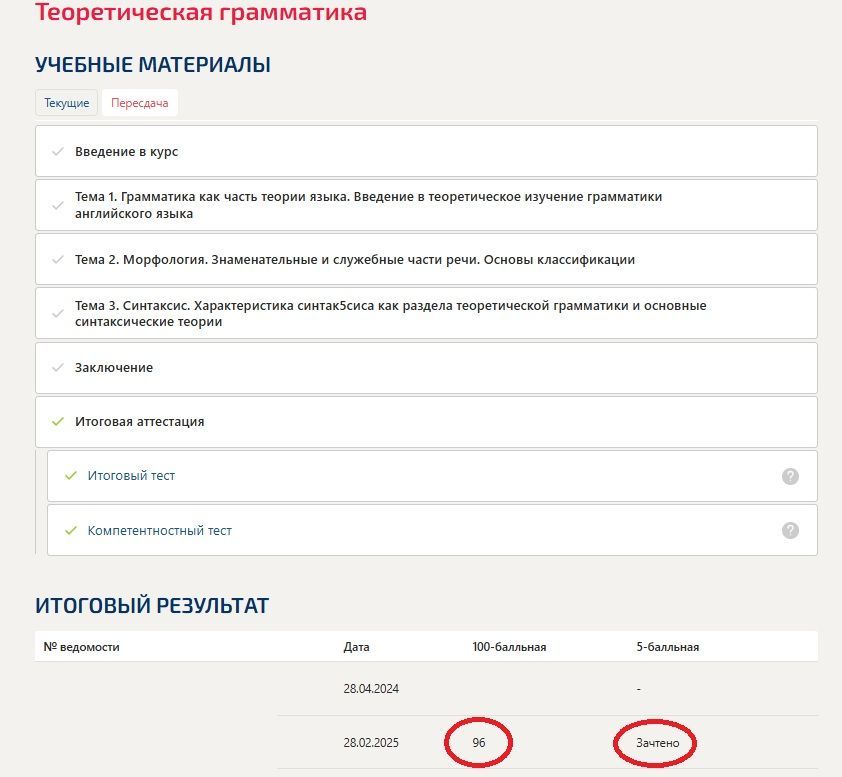Click checkmark icon beside Тема 1
The height and width of the screenshot is (777, 842).
[x=57, y=205]
